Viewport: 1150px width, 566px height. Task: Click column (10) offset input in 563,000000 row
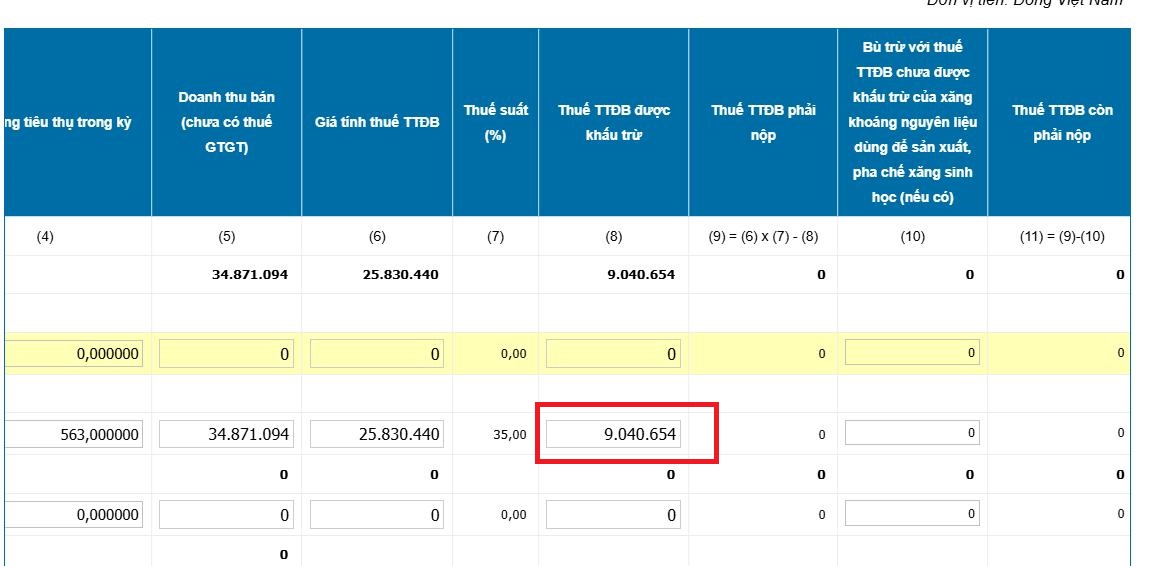tap(912, 433)
